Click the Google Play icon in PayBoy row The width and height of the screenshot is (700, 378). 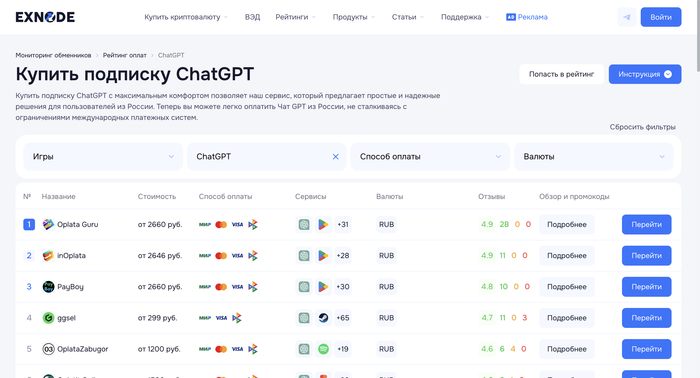[x=323, y=287]
